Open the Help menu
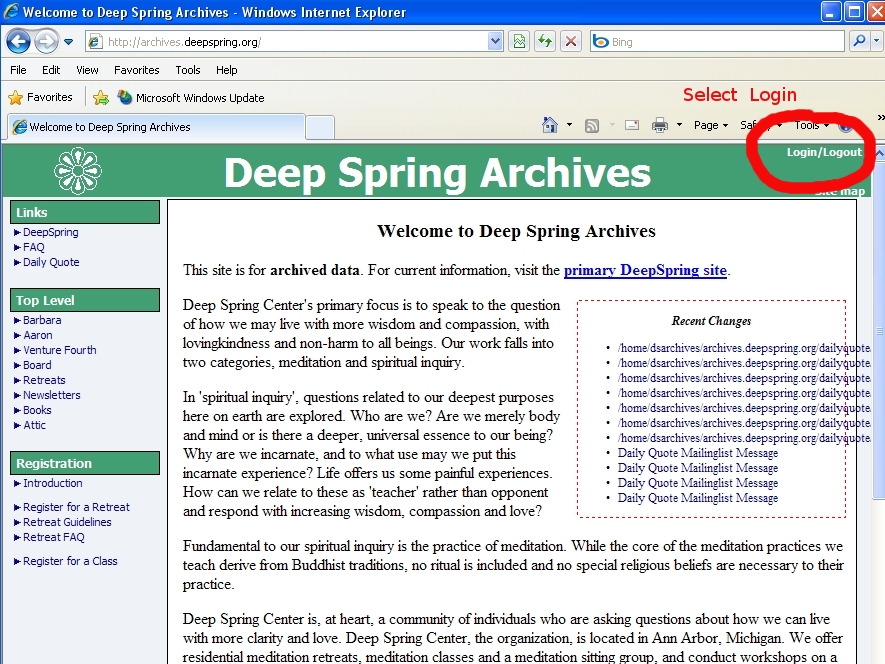Screen dimensions: 885x664 pyautogui.click(x=226, y=70)
